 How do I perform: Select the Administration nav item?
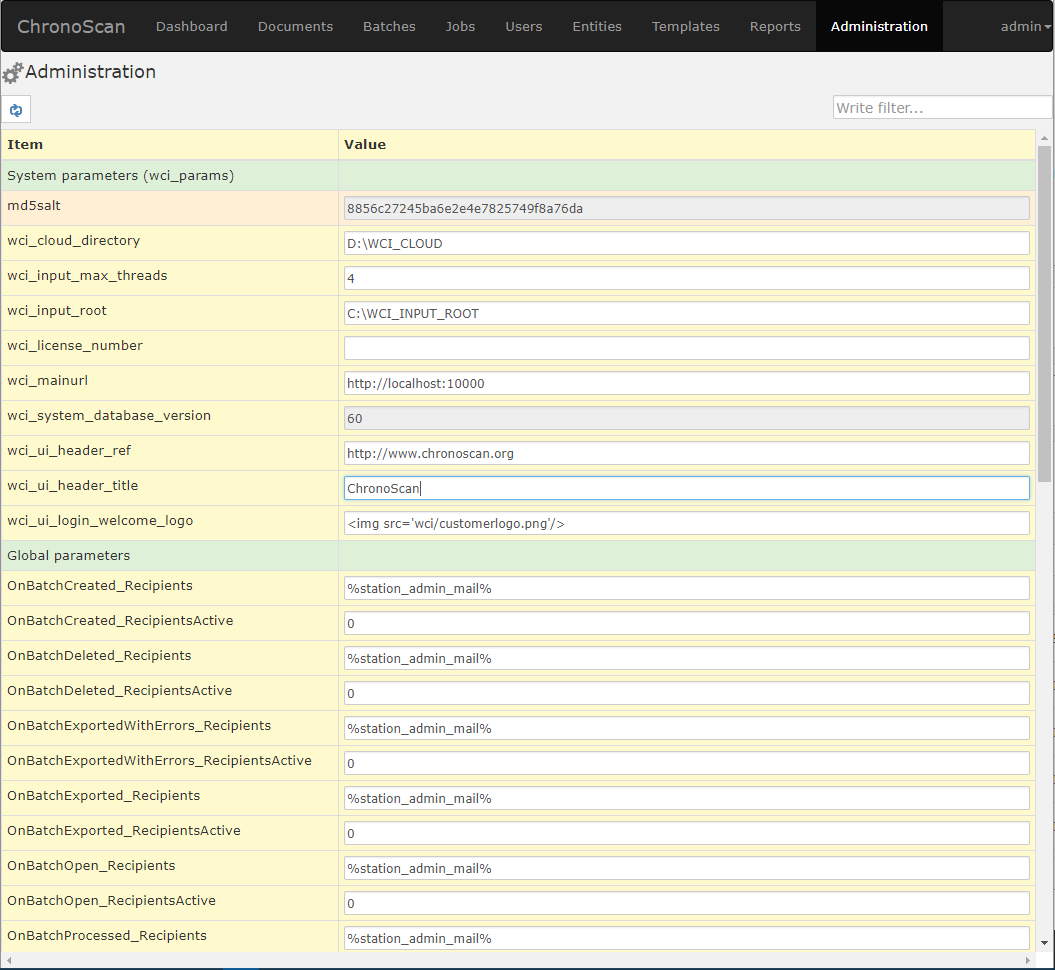879,26
